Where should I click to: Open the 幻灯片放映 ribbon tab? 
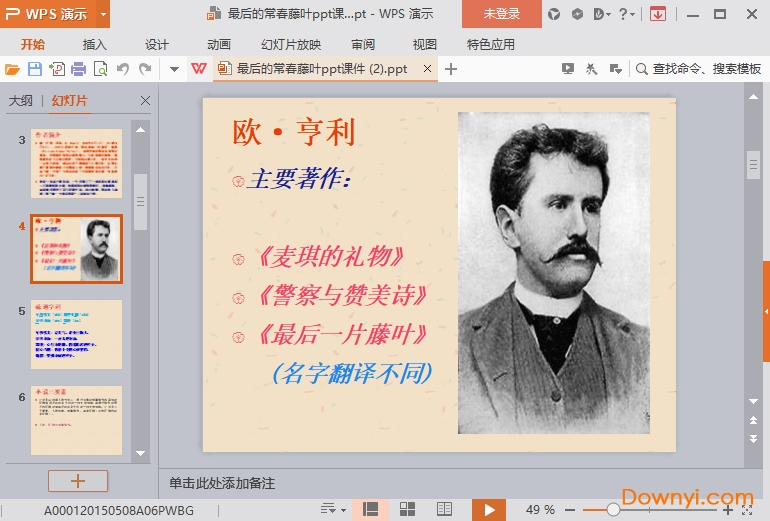pos(291,44)
